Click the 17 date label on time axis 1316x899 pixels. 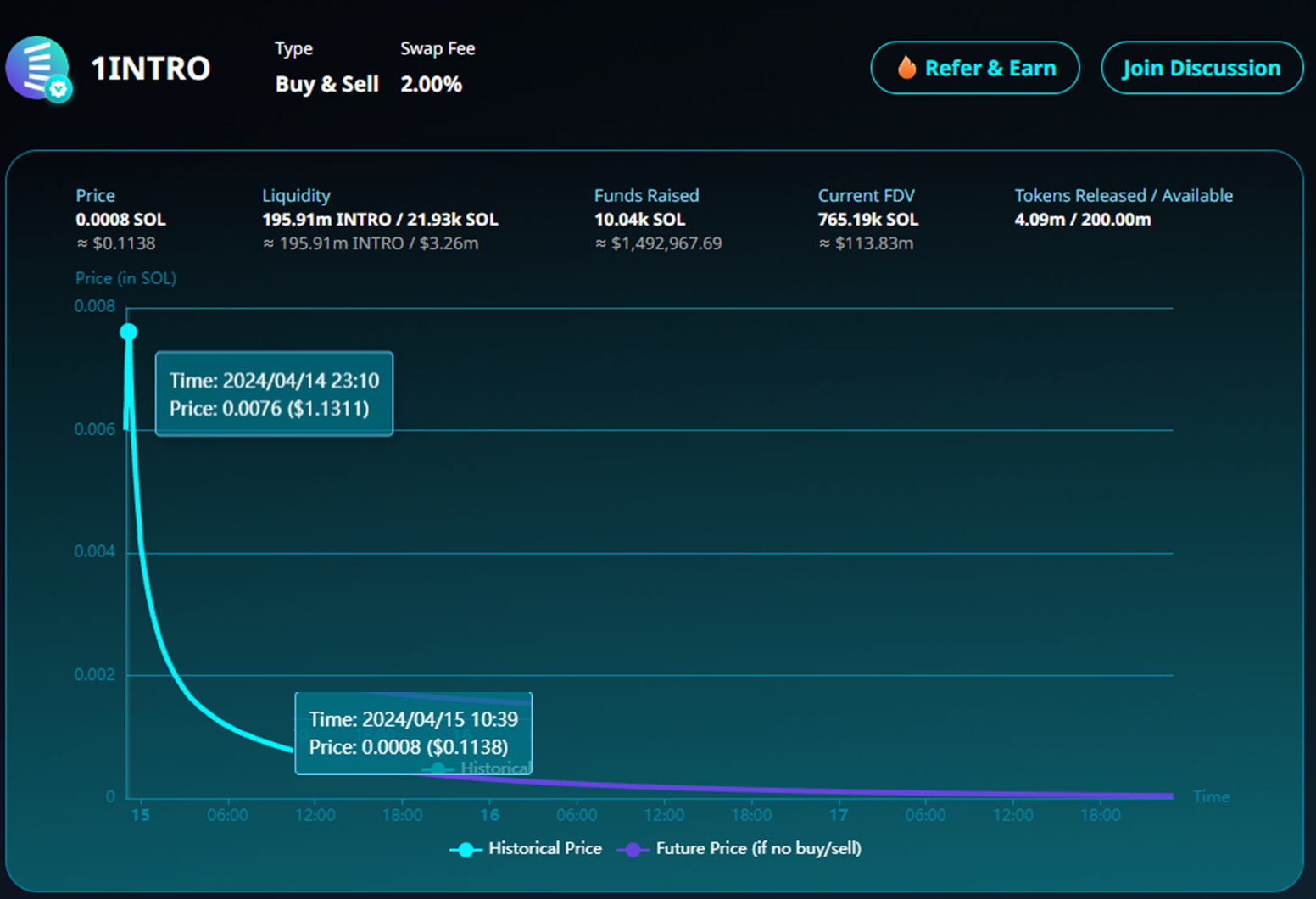tap(838, 815)
